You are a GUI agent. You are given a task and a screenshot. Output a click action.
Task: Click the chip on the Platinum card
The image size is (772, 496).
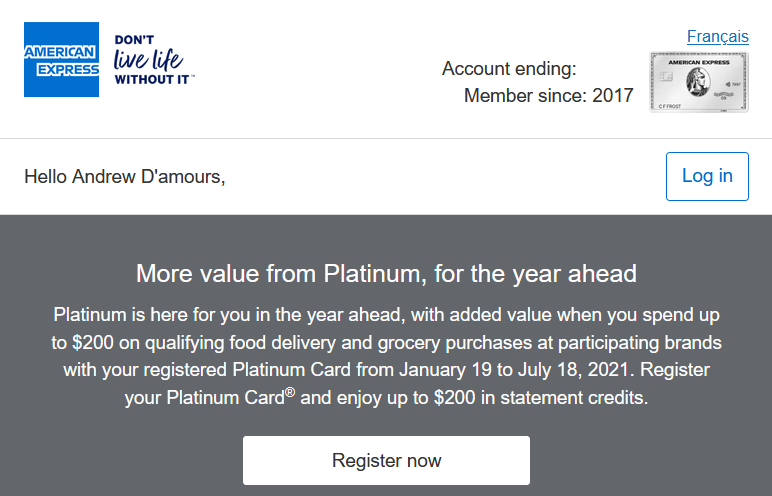tap(666, 77)
